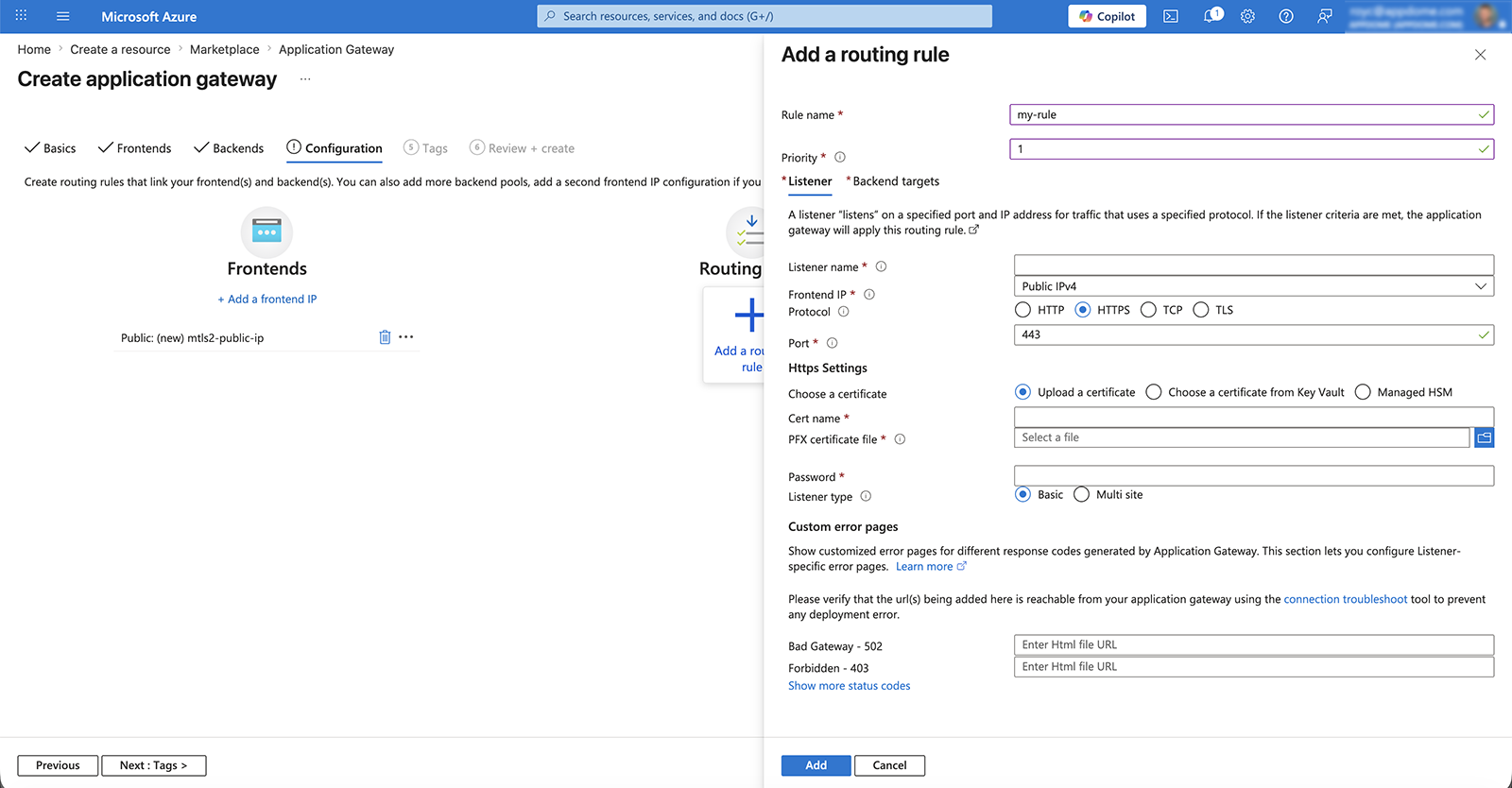1512x788 pixels.
Task: Choose a certificate from Key Vault option
Action: pyautogui.click(x=1154, y=392)
